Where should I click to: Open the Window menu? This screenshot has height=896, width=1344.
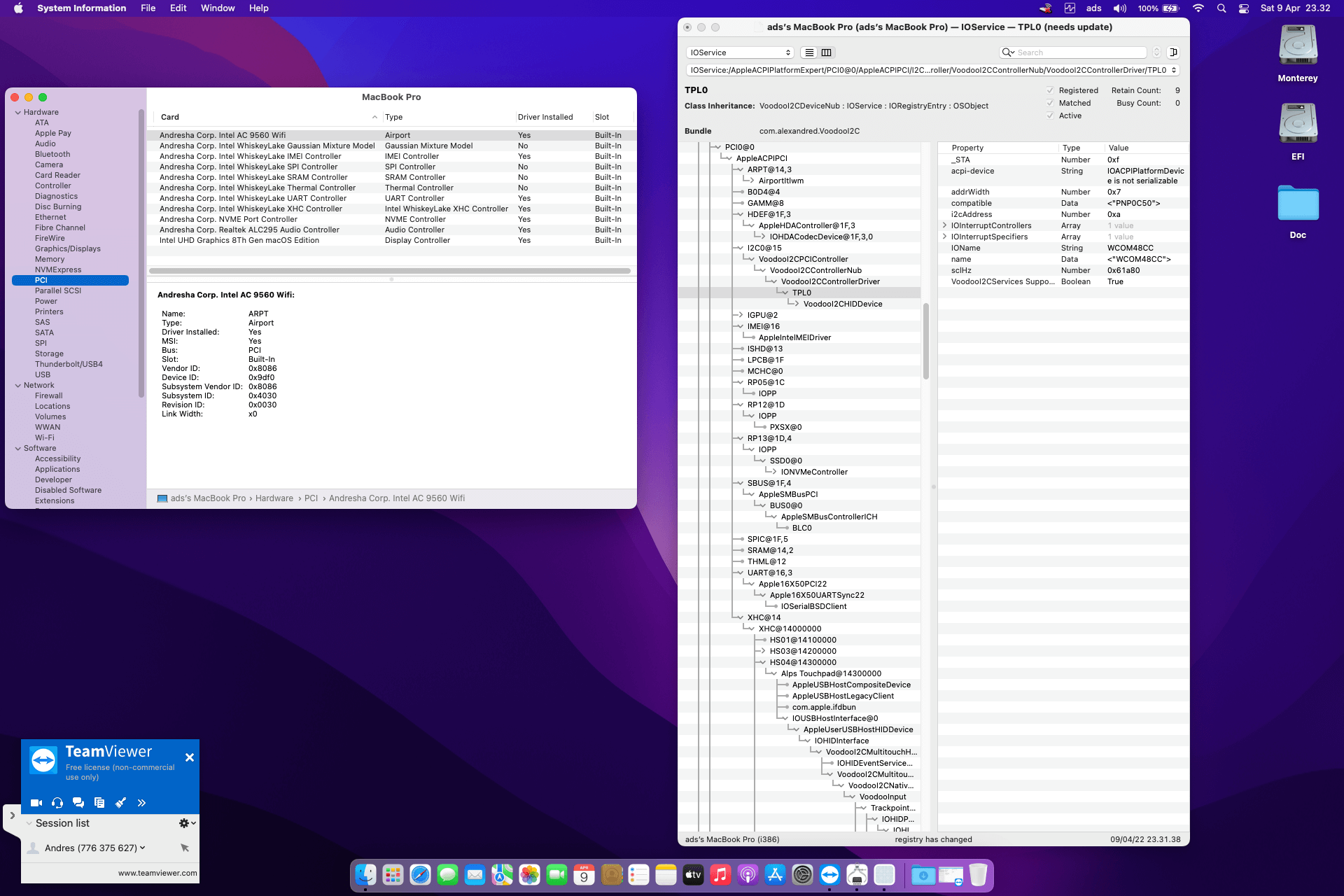point(218,8)
